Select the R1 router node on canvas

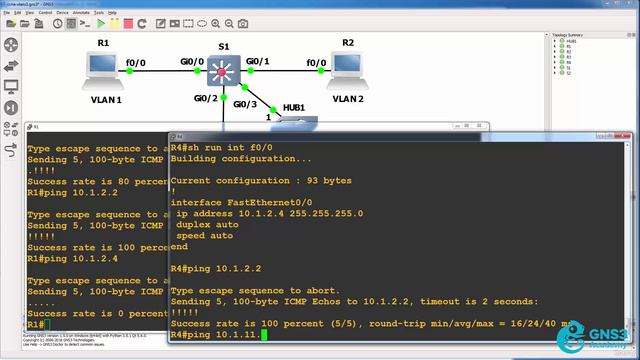[102, 70]
